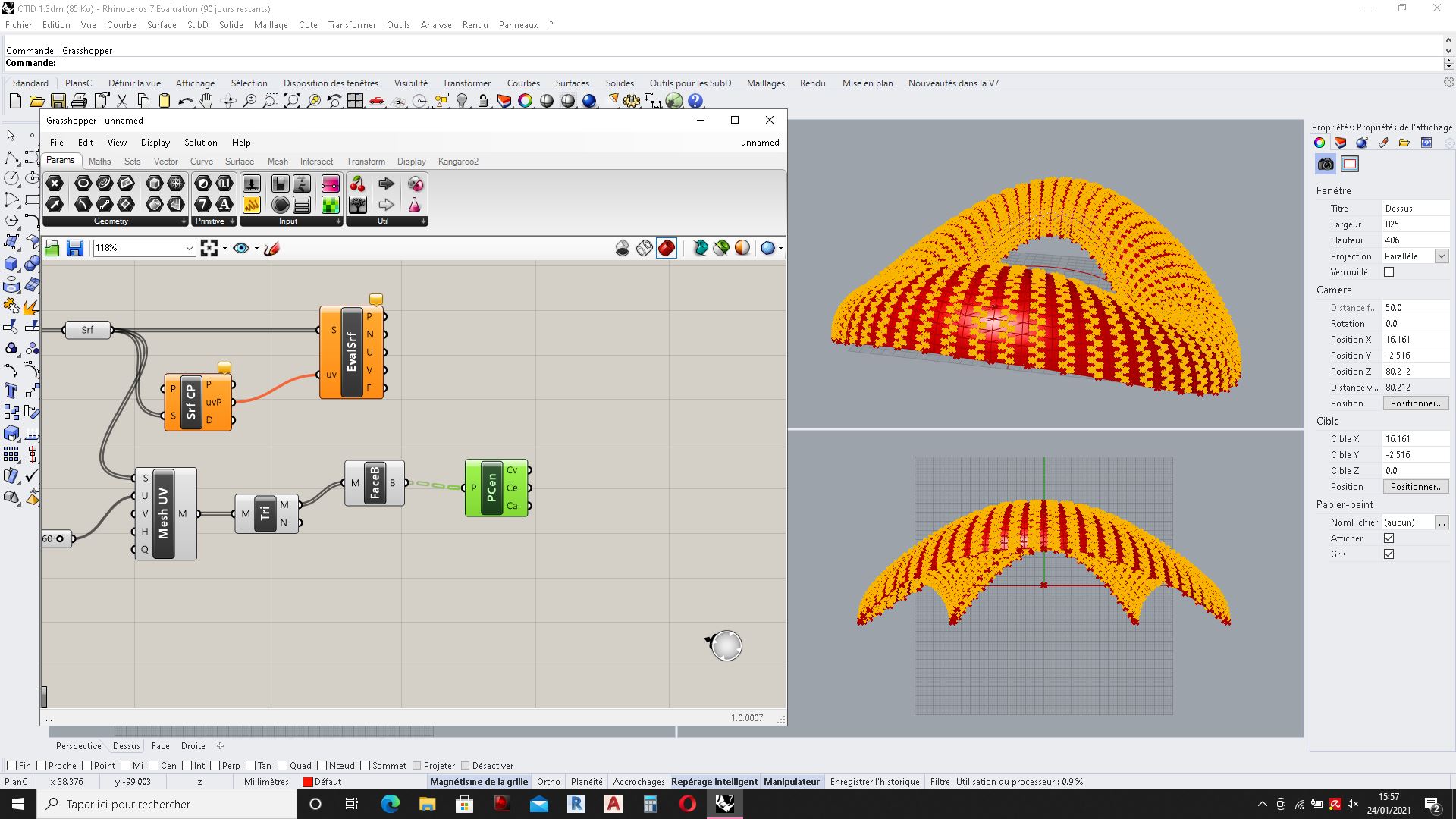Click the Position X value field
This screenshot has height=819, width=1456.
pos(1415,340)
